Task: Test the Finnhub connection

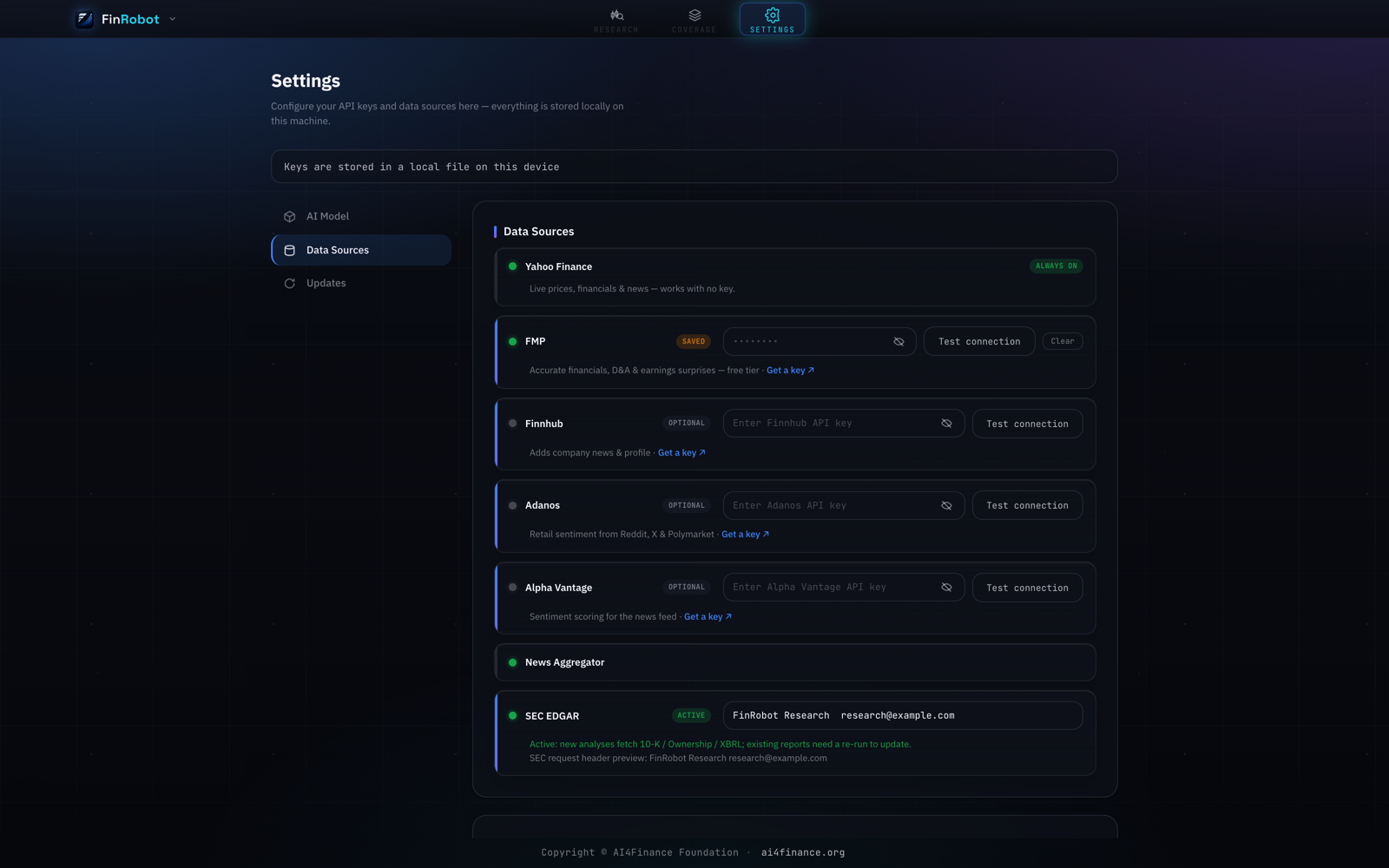Action: 1027,424
